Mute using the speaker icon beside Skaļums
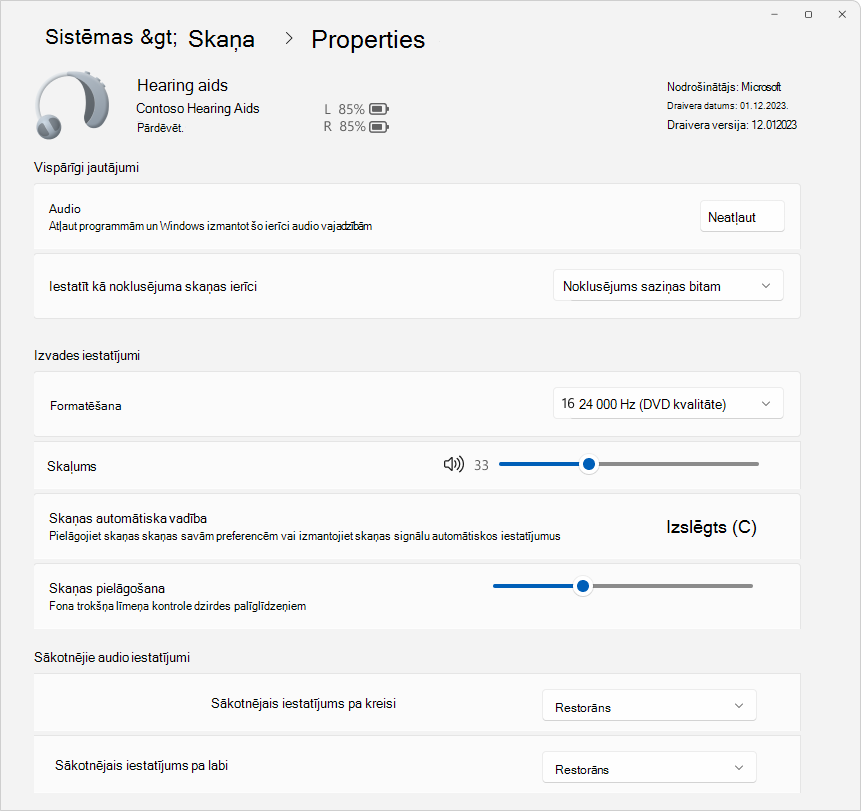The width and height of the screenshot is (861, 811). [x=454, y=465]
